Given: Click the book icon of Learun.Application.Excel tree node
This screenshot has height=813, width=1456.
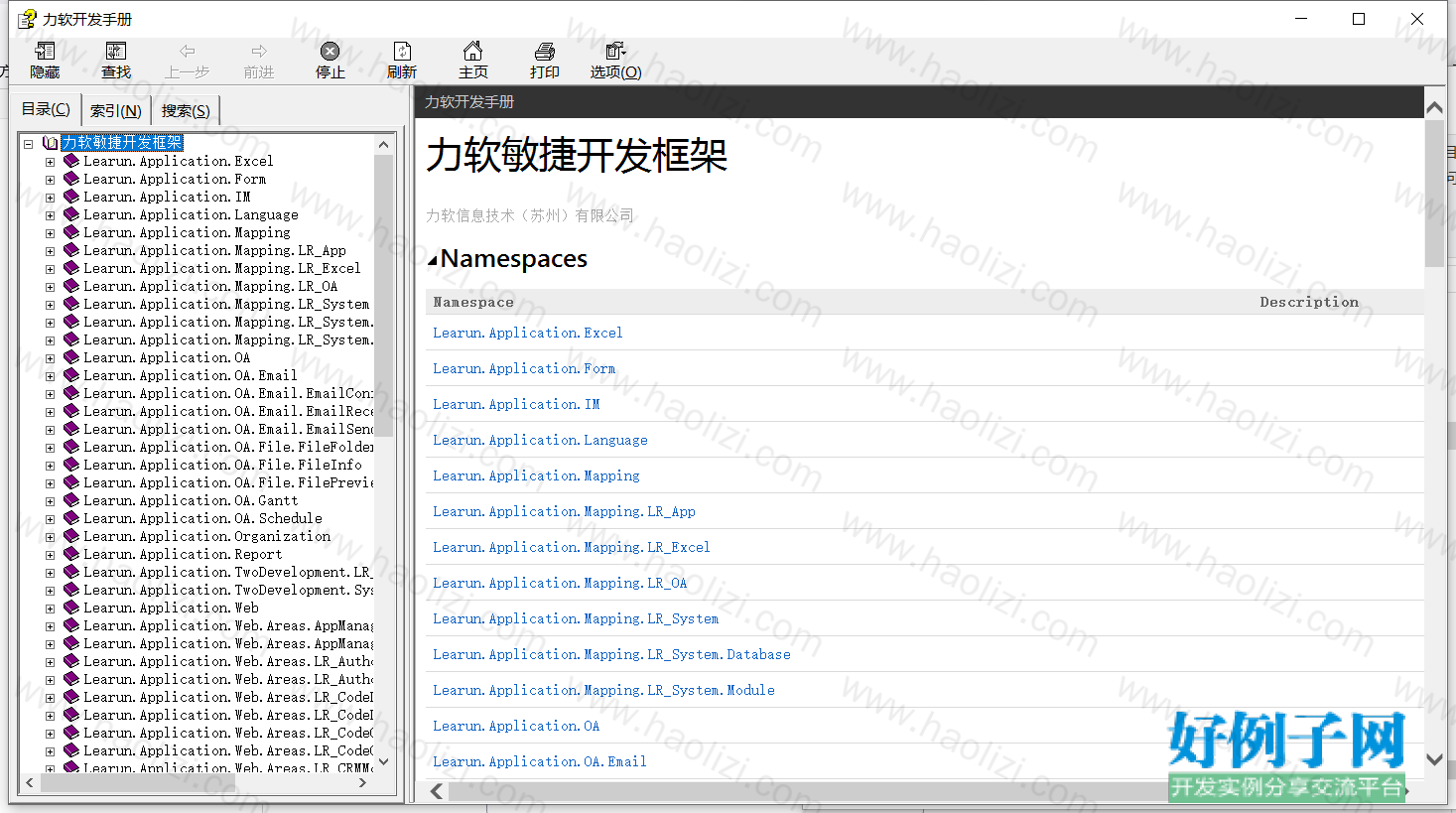Looking at the screenshot, I should coord(70,161).
